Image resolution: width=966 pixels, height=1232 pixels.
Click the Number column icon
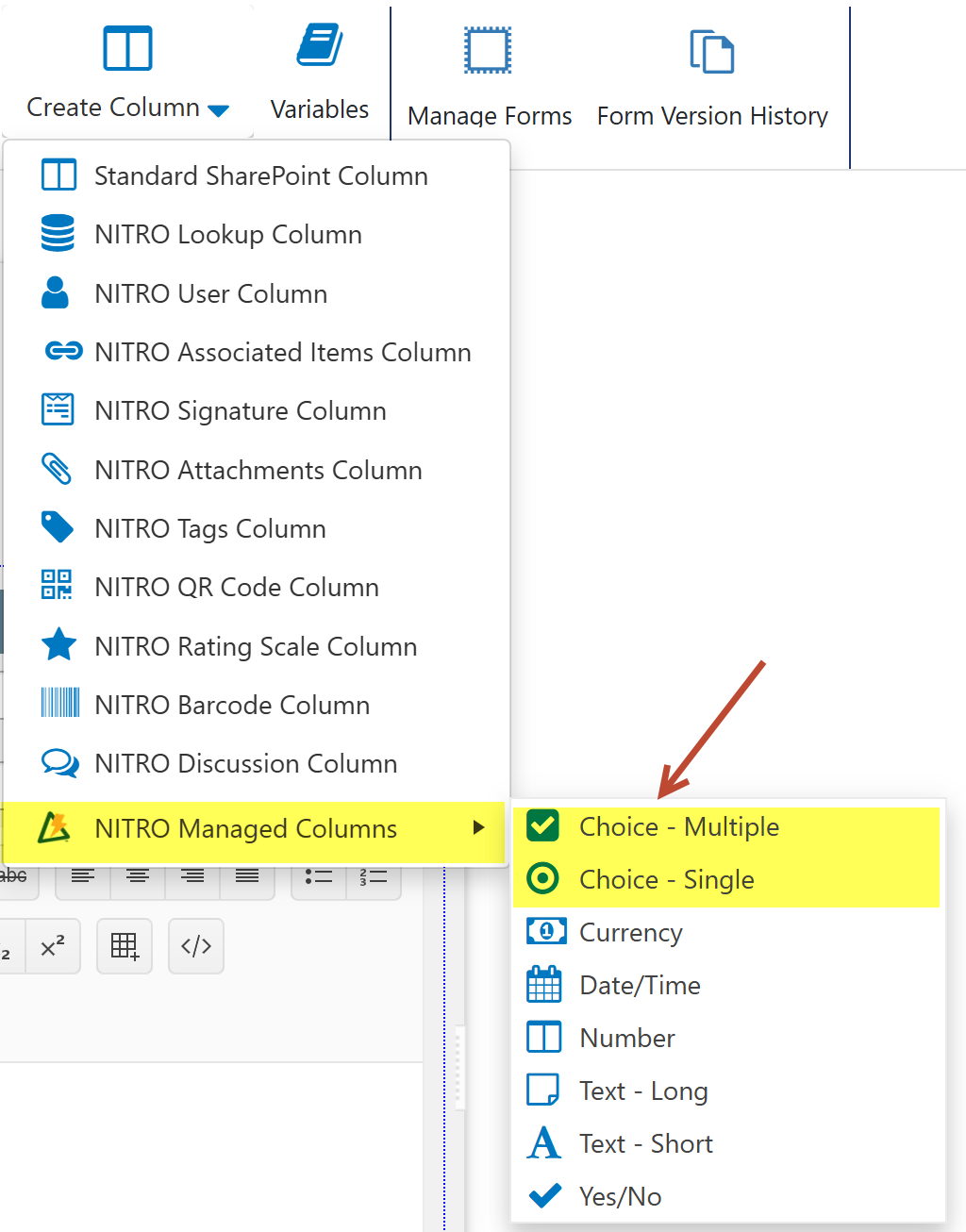[543, 1037]
